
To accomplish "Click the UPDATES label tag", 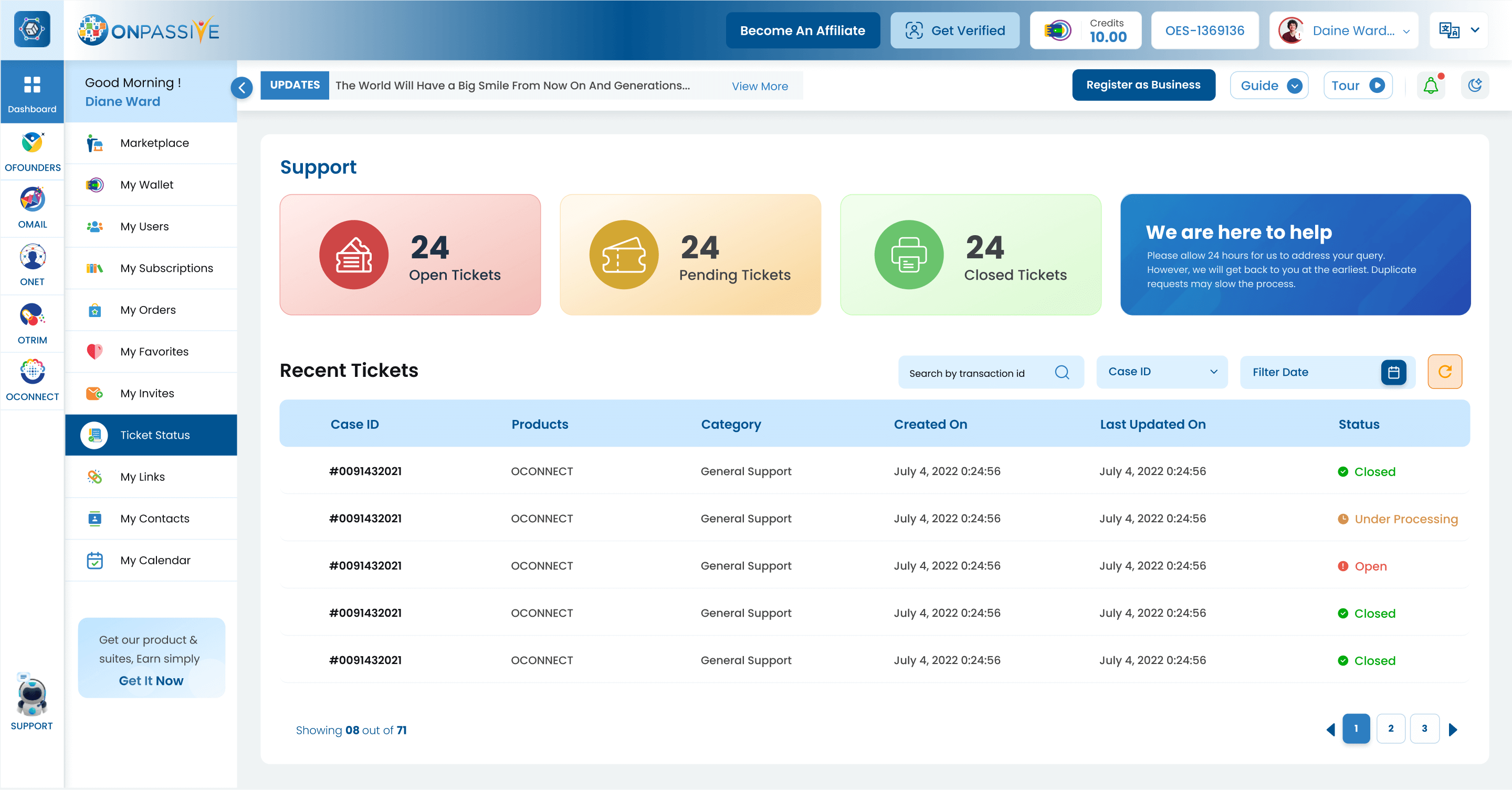I will [x=295, y=85].
